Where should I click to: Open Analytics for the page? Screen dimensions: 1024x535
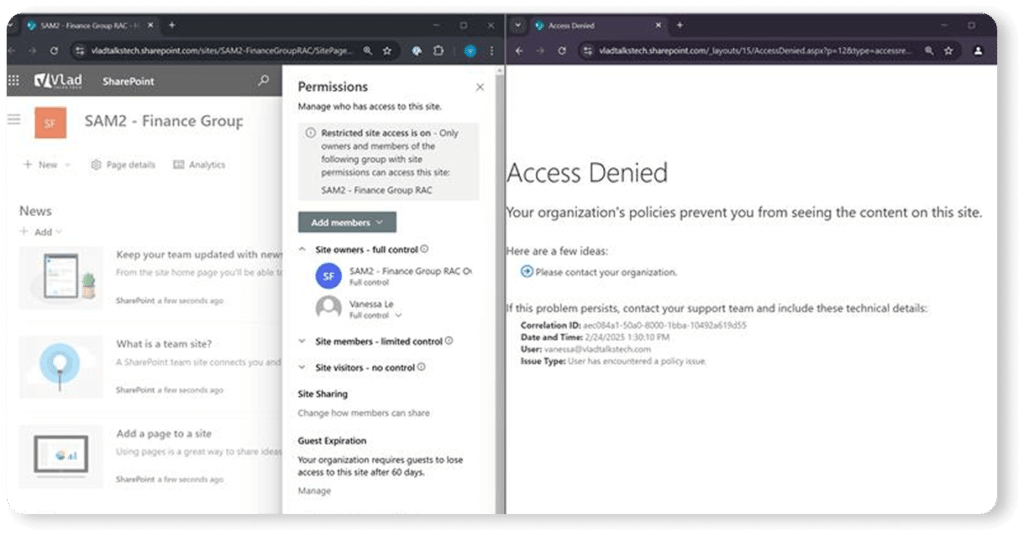199,165
